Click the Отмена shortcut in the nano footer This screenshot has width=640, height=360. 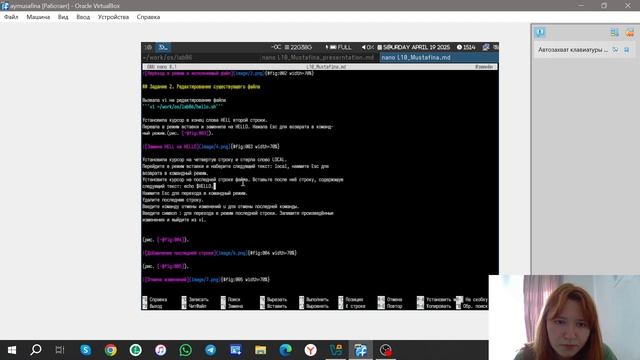pyautogui.click(x=390, y=299)
